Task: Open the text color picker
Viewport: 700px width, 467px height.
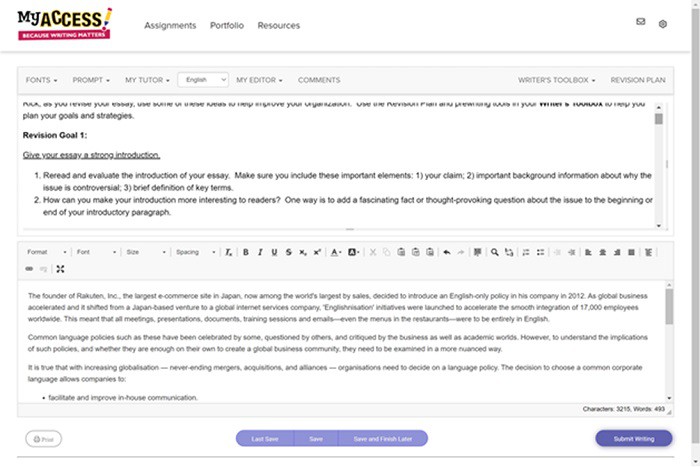Action: (336, 252)
